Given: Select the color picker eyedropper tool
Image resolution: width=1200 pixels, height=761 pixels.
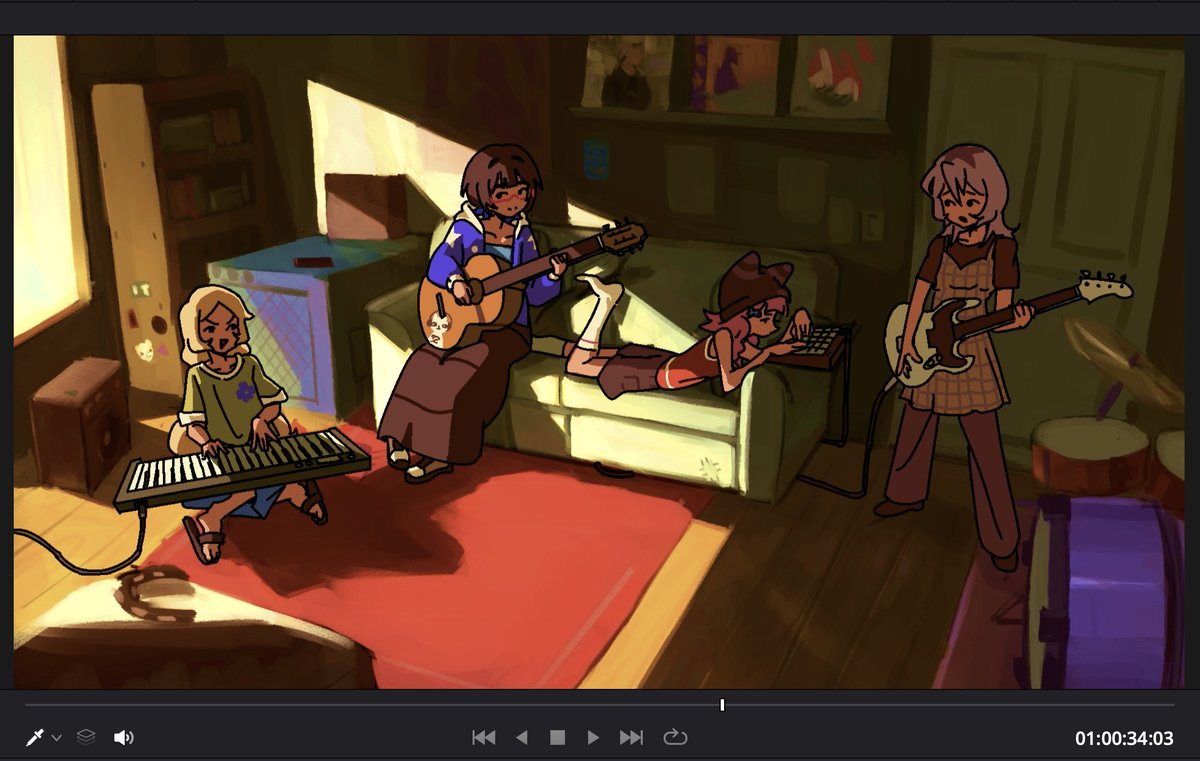Looking at the screenshot, I should click(35, 738).
